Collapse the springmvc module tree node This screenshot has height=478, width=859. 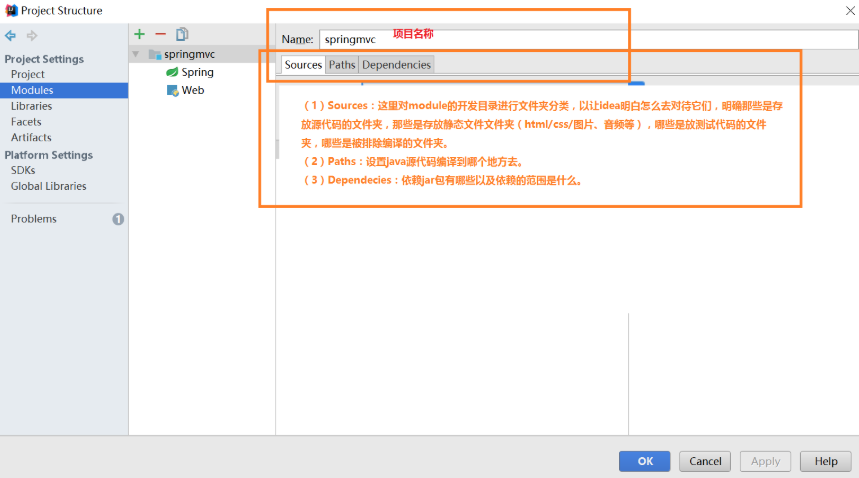point(136,54)
